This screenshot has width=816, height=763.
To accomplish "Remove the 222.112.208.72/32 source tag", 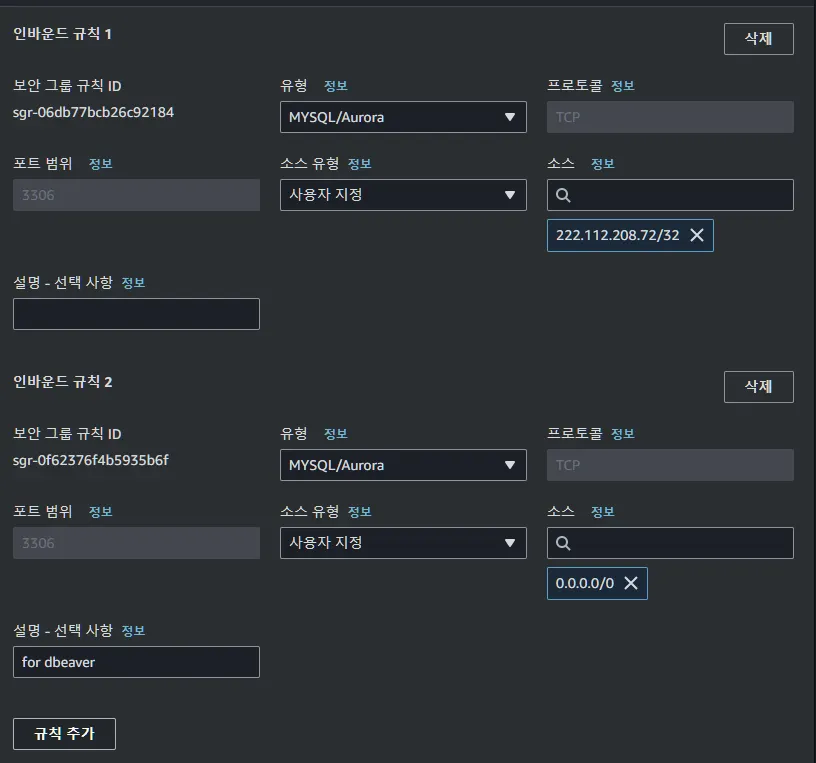I will 697,235.
